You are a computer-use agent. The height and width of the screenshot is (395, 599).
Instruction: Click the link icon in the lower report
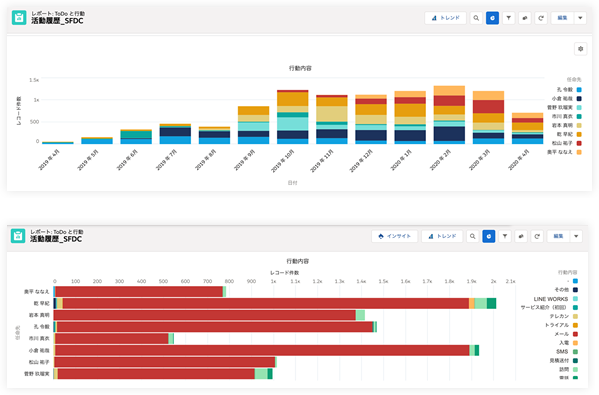(x=521, y=236)
